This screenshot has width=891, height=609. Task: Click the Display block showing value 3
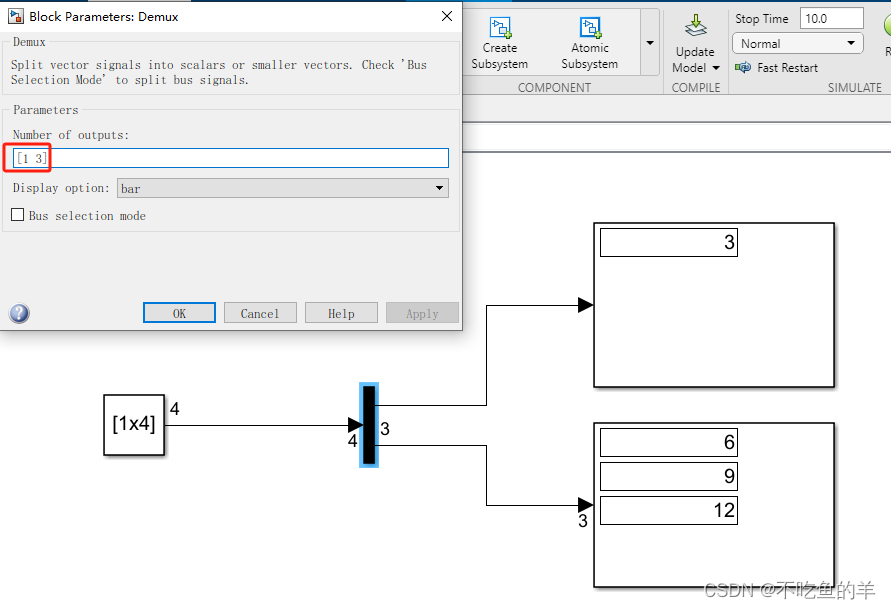714,305
